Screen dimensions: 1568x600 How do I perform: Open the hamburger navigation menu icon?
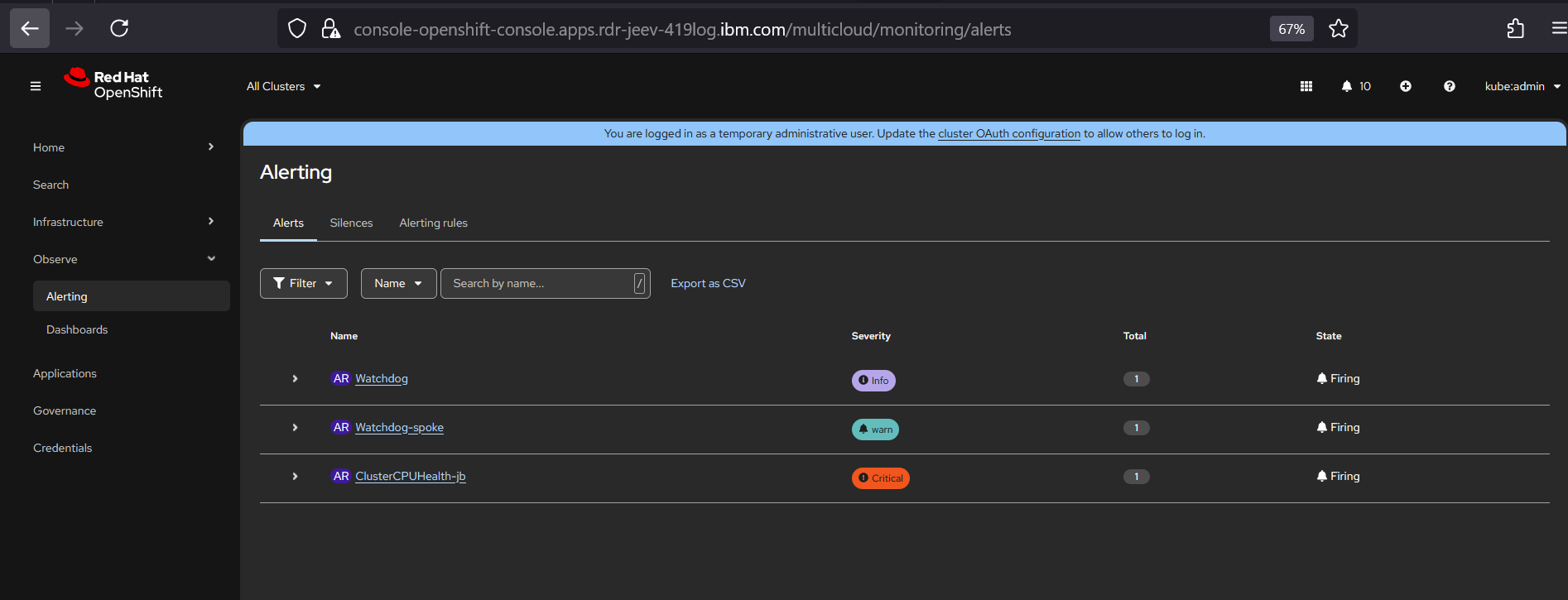pyautogui.click(x=36, y=86)
